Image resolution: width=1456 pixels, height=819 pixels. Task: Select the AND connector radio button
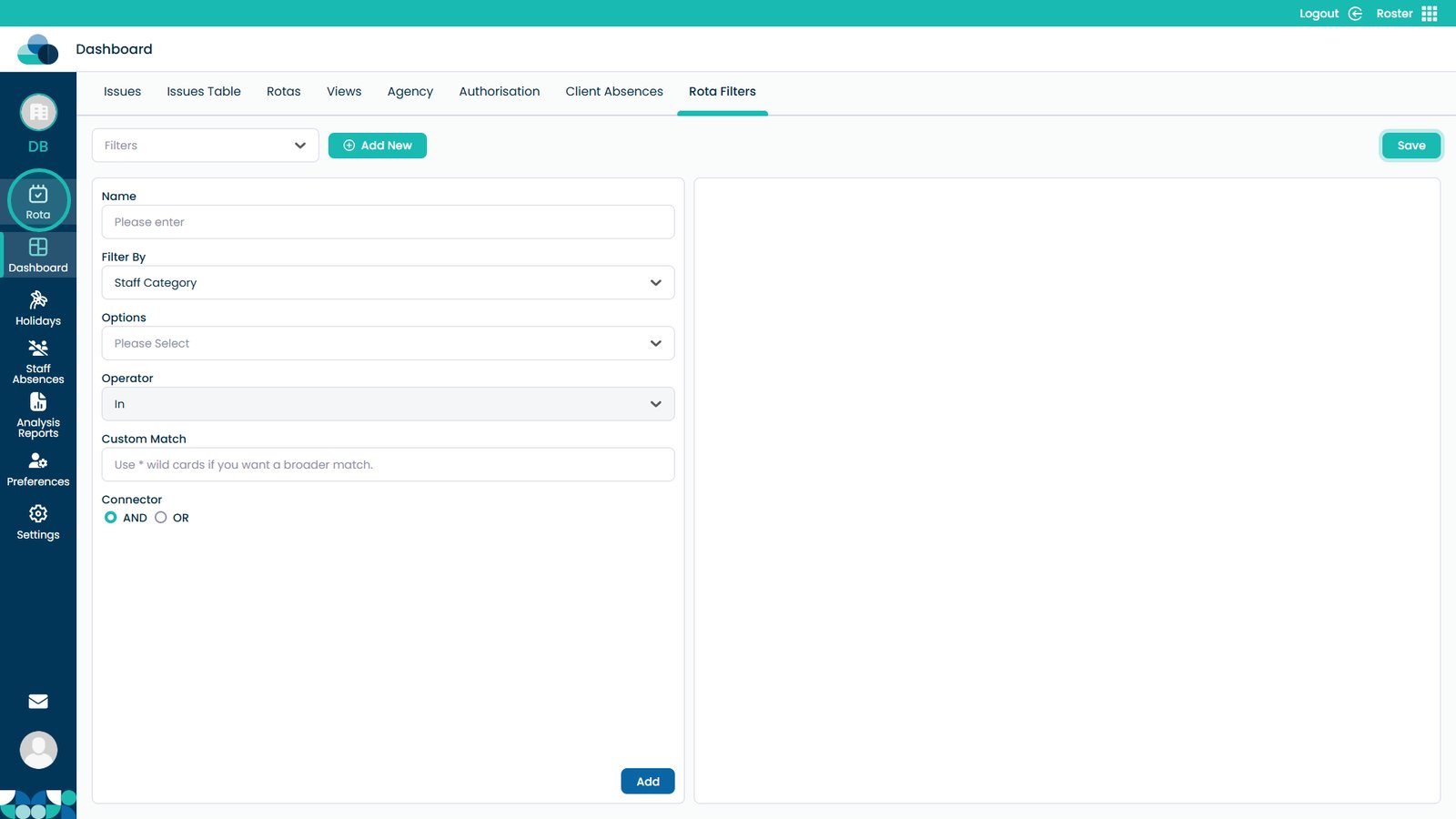[111, 518]
